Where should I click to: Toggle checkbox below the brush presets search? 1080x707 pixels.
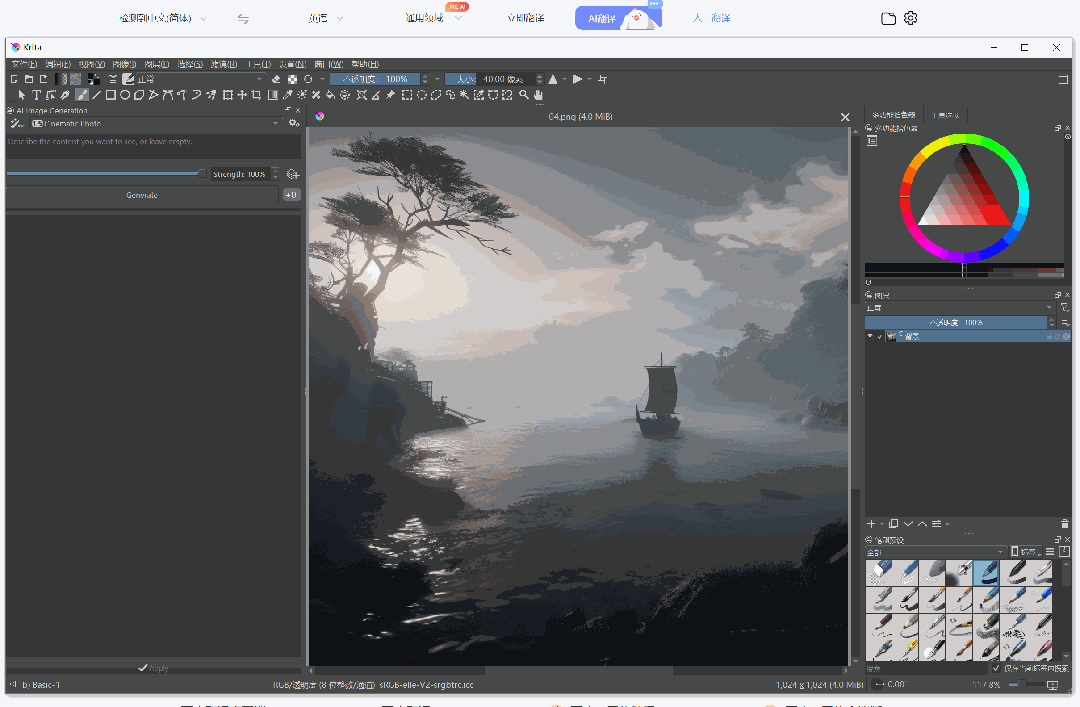click(996, 668)
